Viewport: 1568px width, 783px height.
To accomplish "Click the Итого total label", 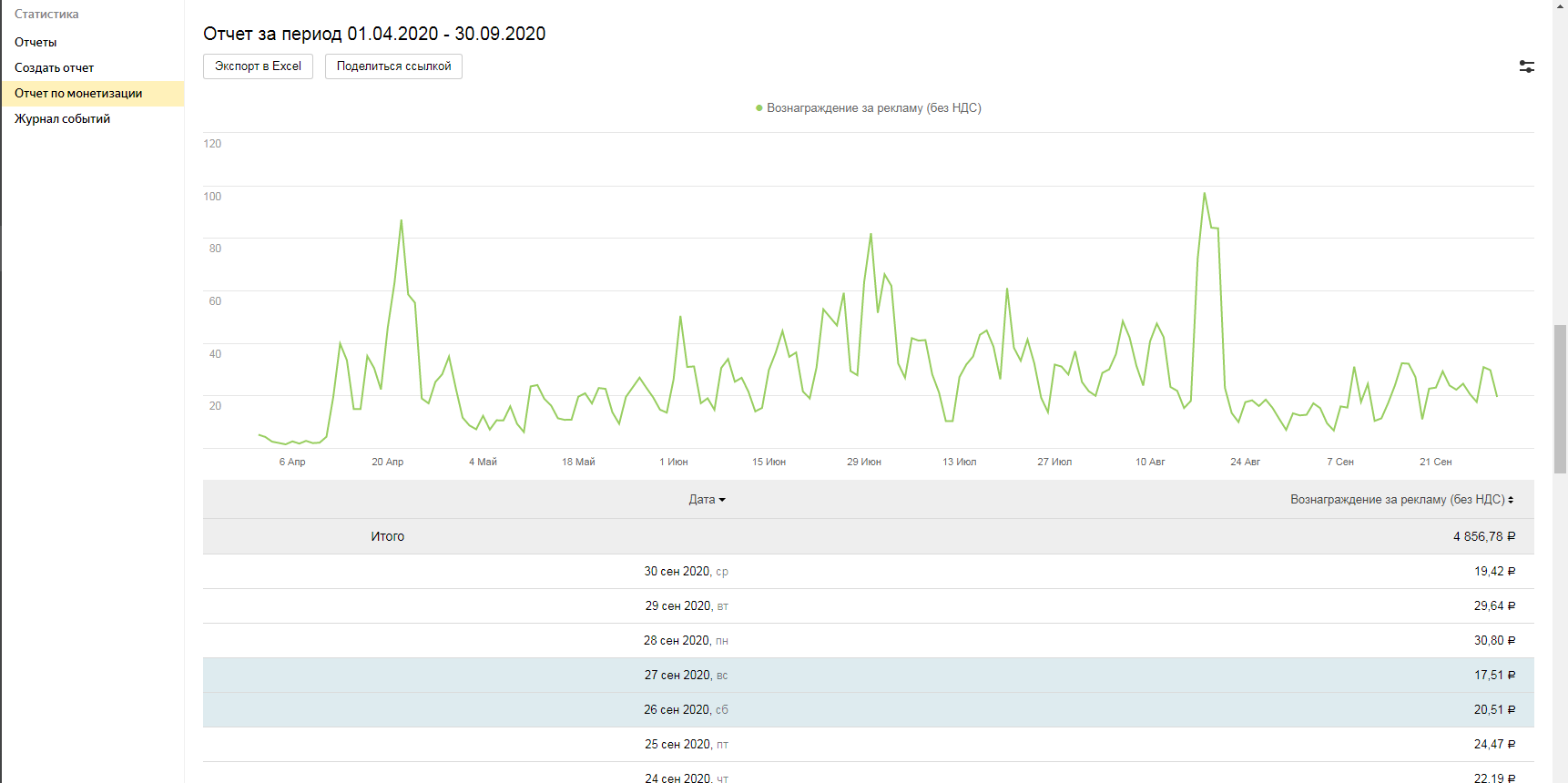I will [x=387, y=537].
